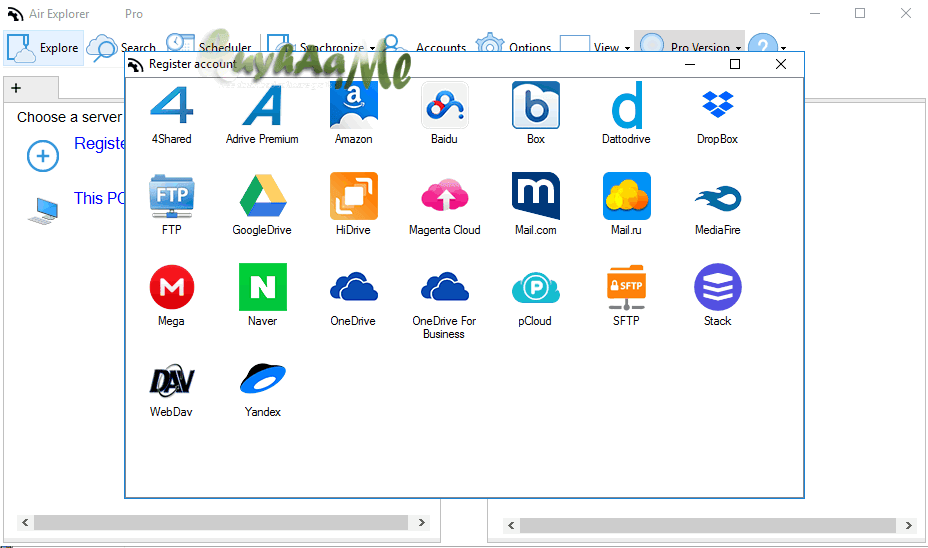Click left pane scrollbar left arrow
The width and height of the screenshot is (928, 548).
click(25, 522)
